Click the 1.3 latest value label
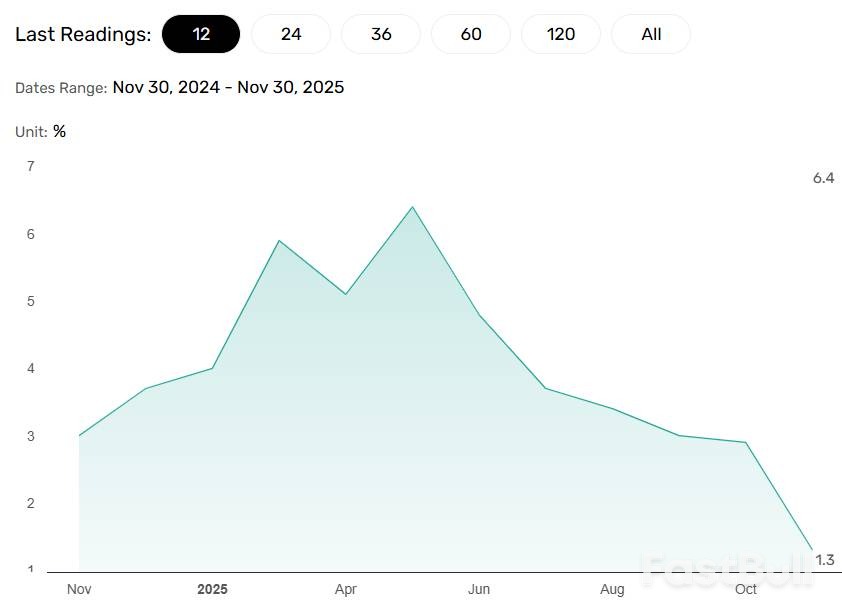 [824, 560]
